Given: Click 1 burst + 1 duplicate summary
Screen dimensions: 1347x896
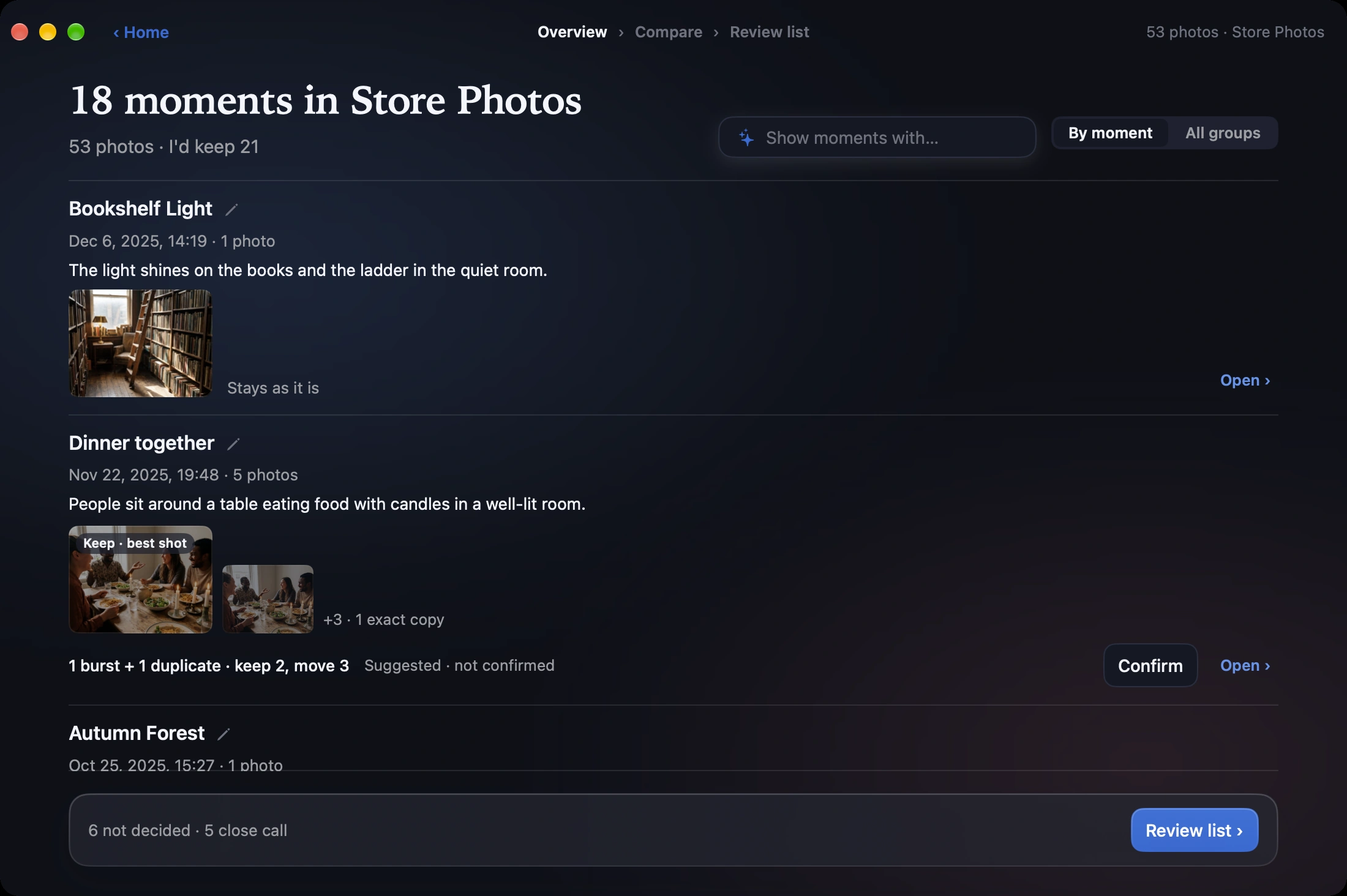Looking at the screenshot, I should 209,665.
